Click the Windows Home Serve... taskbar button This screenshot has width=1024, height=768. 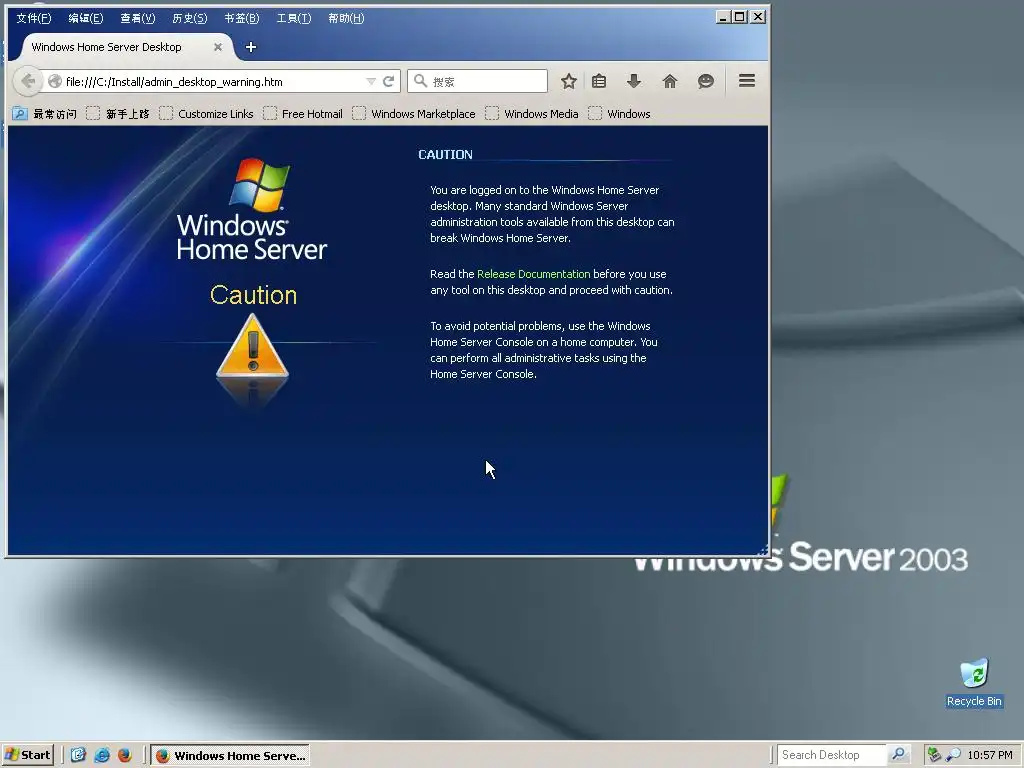click(230, 756)
